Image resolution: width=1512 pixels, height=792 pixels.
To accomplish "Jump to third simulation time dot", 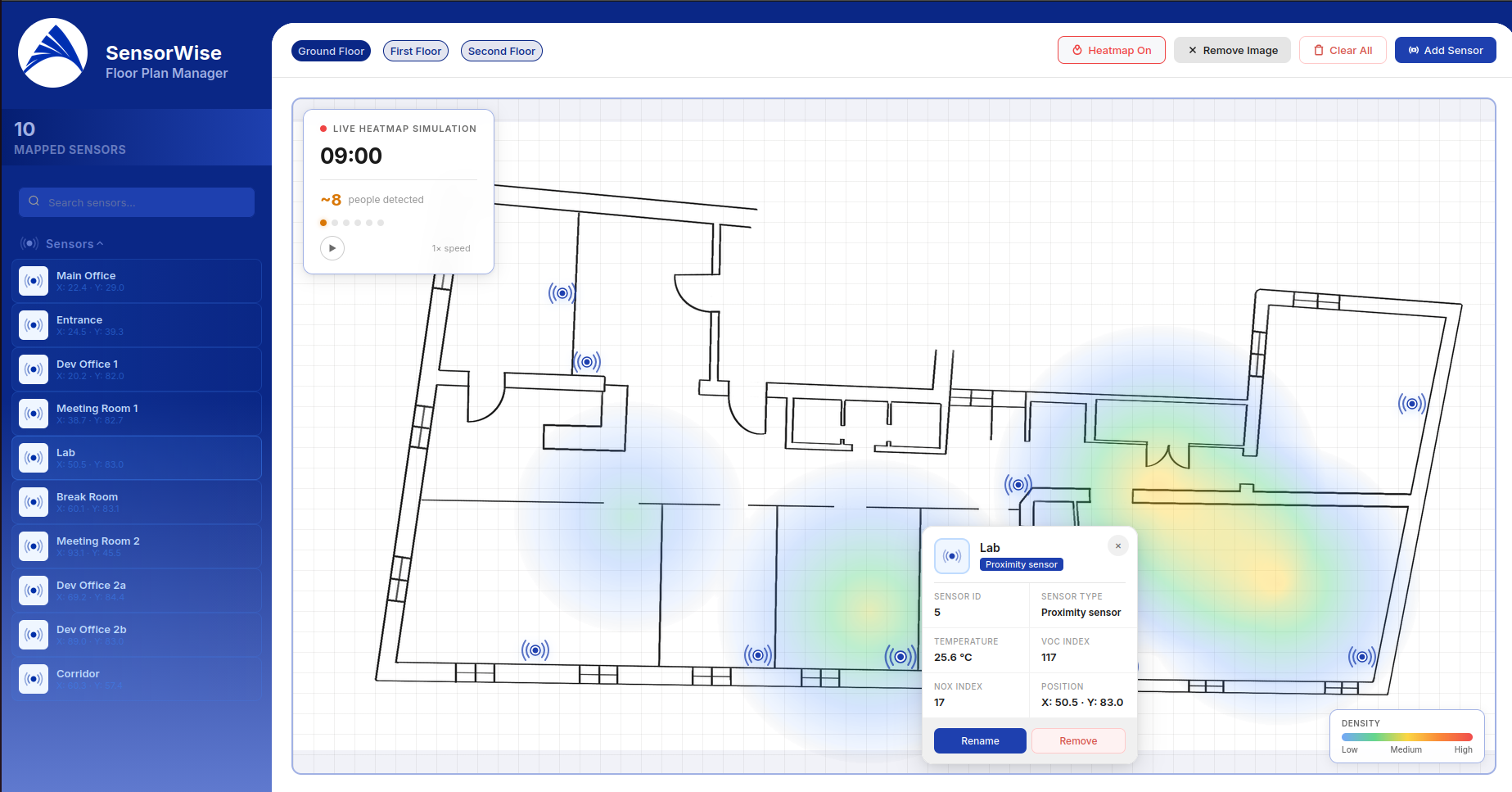I will click(346, 223).
